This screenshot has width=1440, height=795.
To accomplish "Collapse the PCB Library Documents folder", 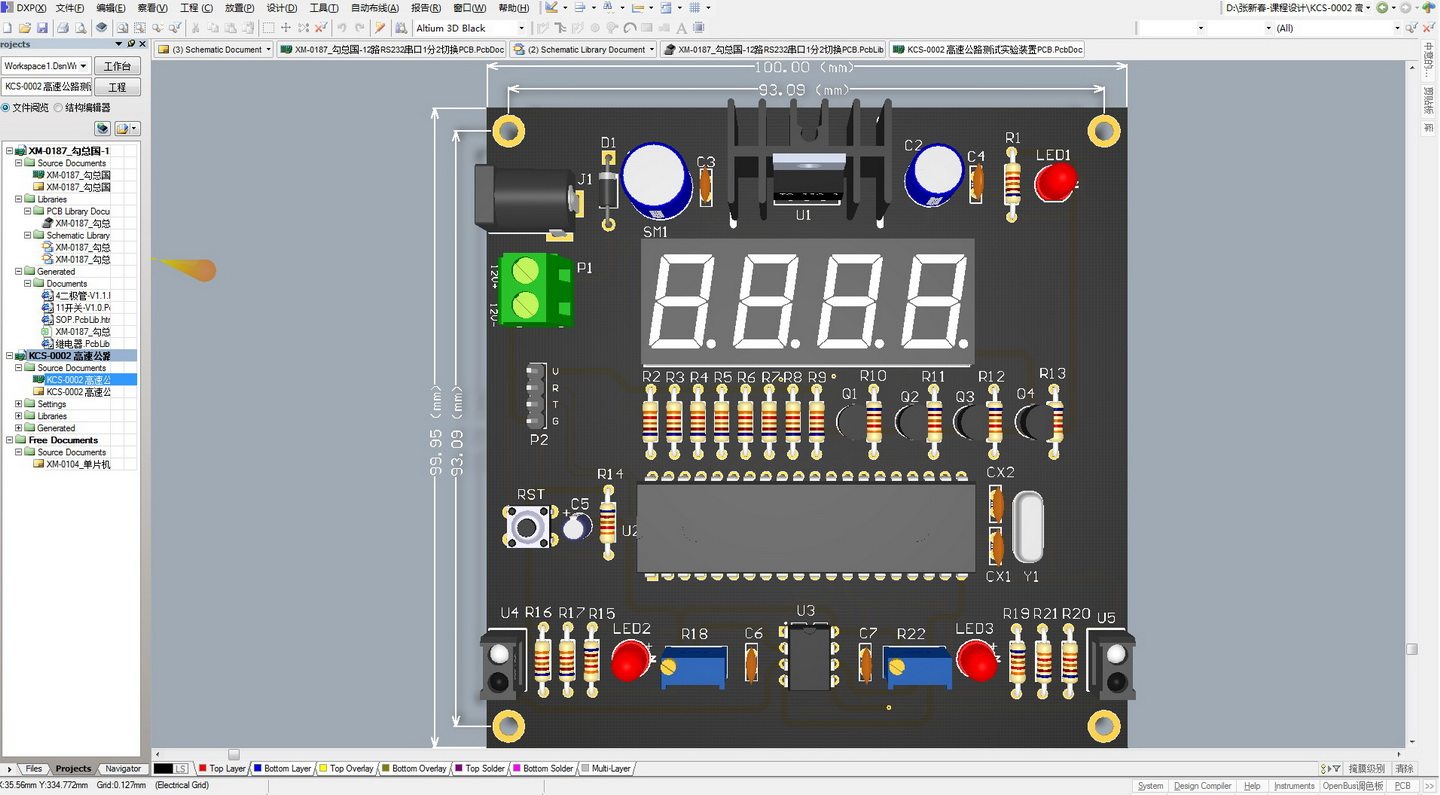I will click(x=27, y=211).
